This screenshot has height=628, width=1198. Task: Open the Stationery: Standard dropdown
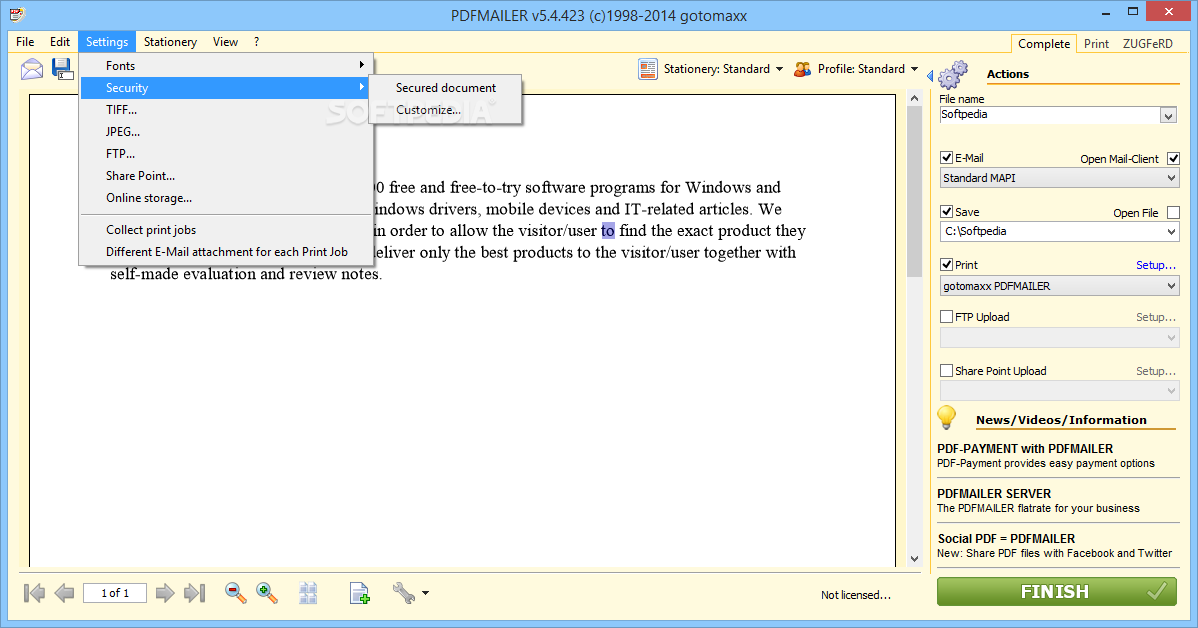tap(779, 69)
